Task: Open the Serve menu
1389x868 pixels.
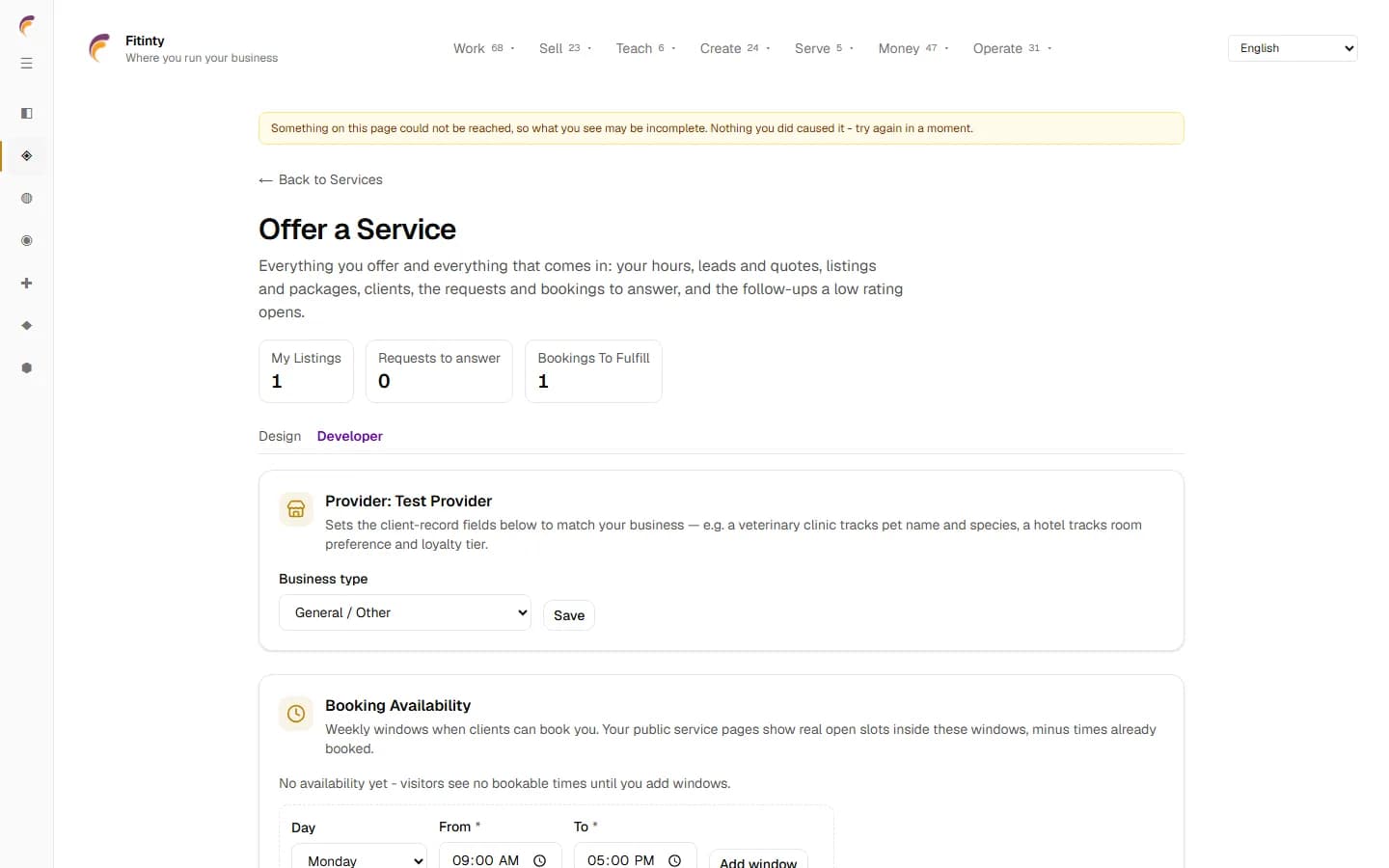Action: tap(824, 48)
